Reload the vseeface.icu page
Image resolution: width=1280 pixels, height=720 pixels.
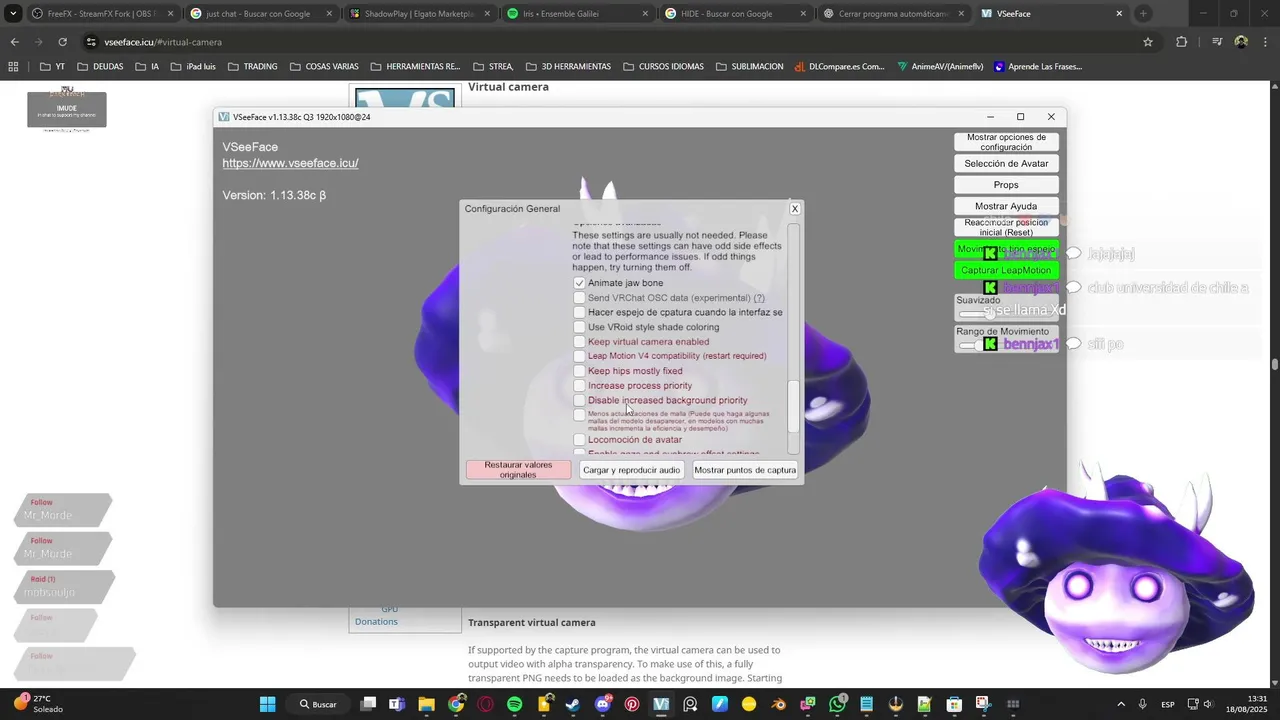click(x=62, y=42)
